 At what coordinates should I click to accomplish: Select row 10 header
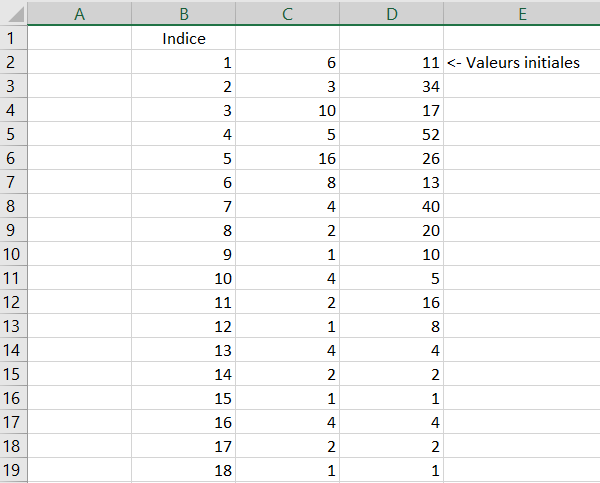point(13,254)
